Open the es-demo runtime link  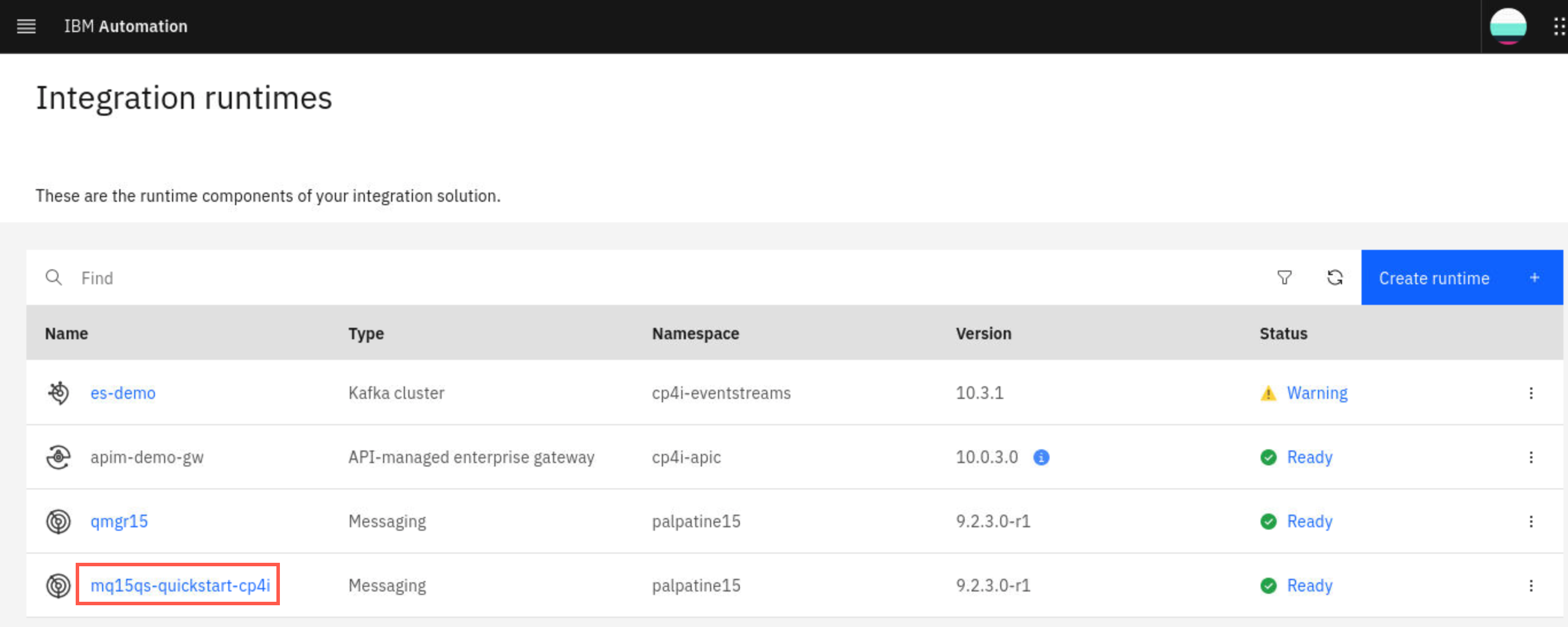tap(123, 393)
